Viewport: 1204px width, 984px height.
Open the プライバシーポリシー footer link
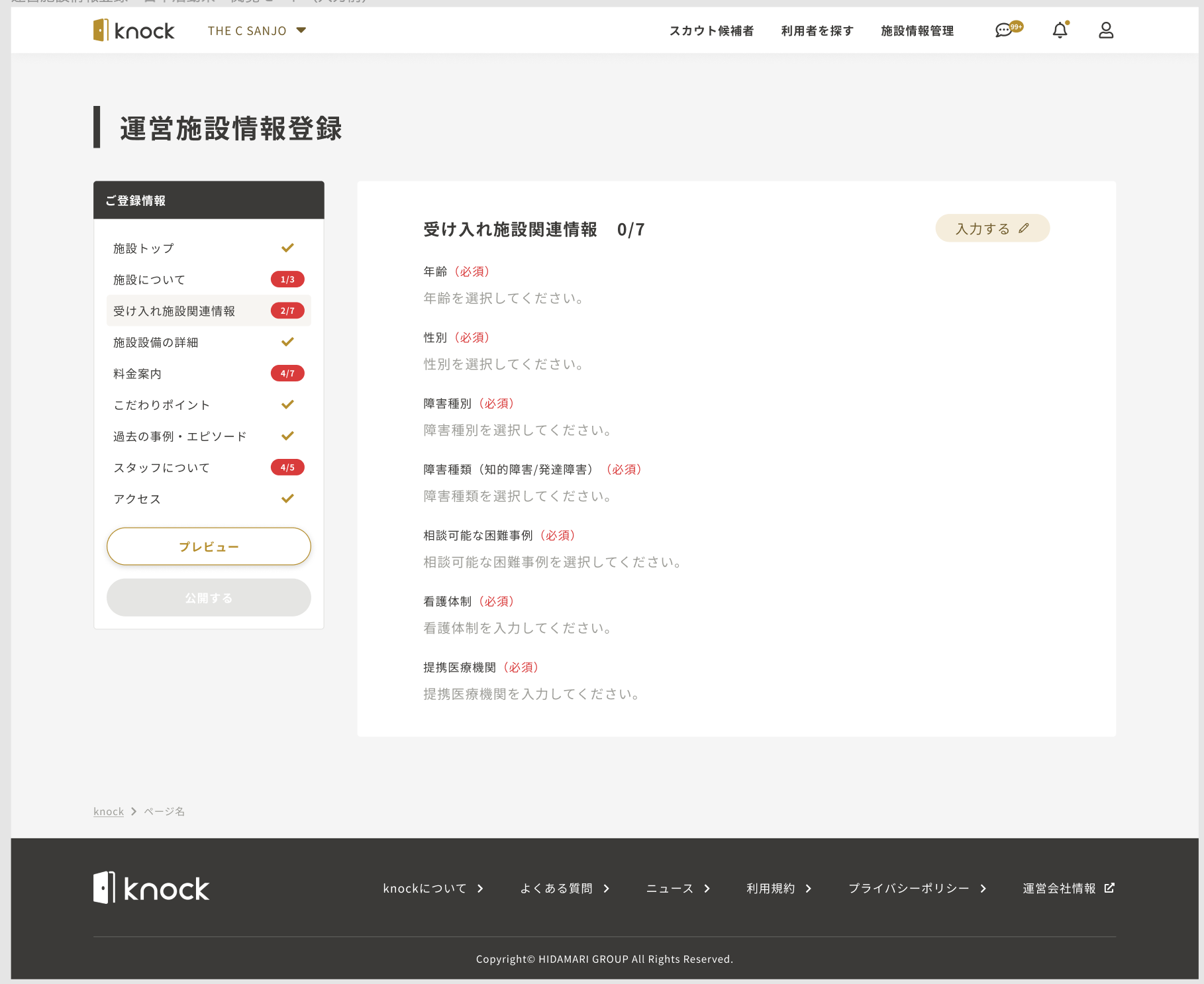(918, 889)
